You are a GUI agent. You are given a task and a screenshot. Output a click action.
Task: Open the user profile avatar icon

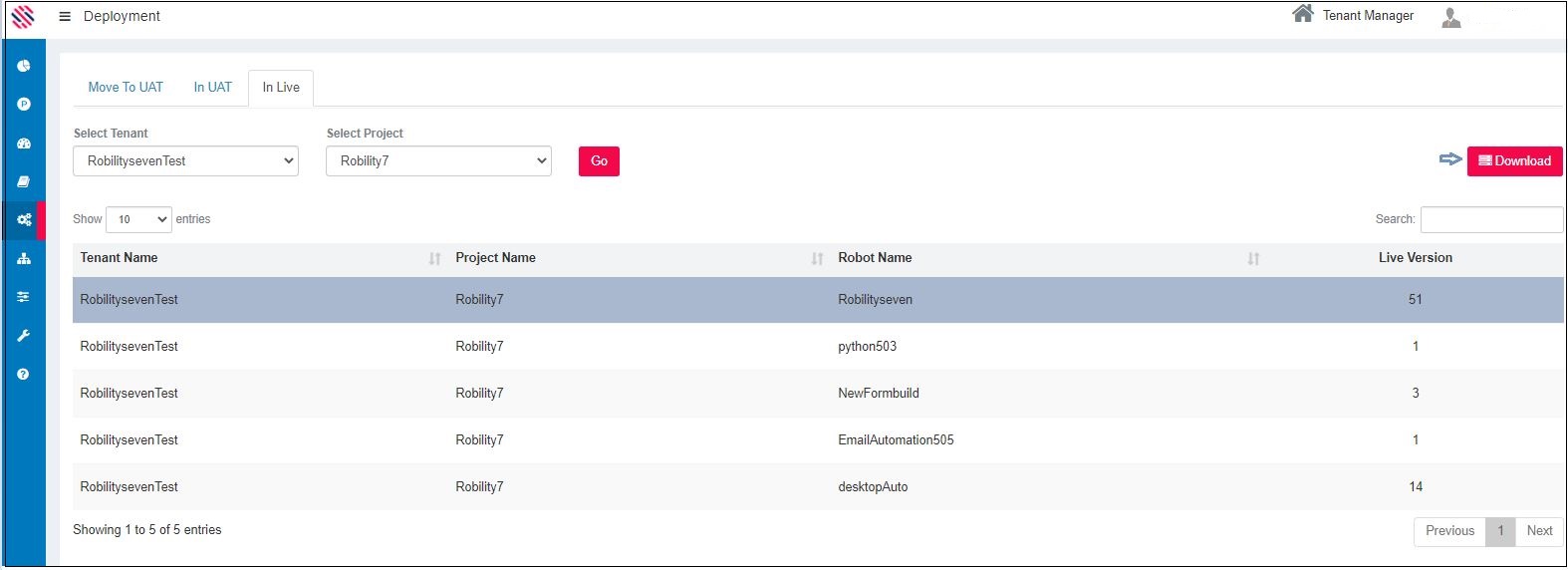(1451, 17)
